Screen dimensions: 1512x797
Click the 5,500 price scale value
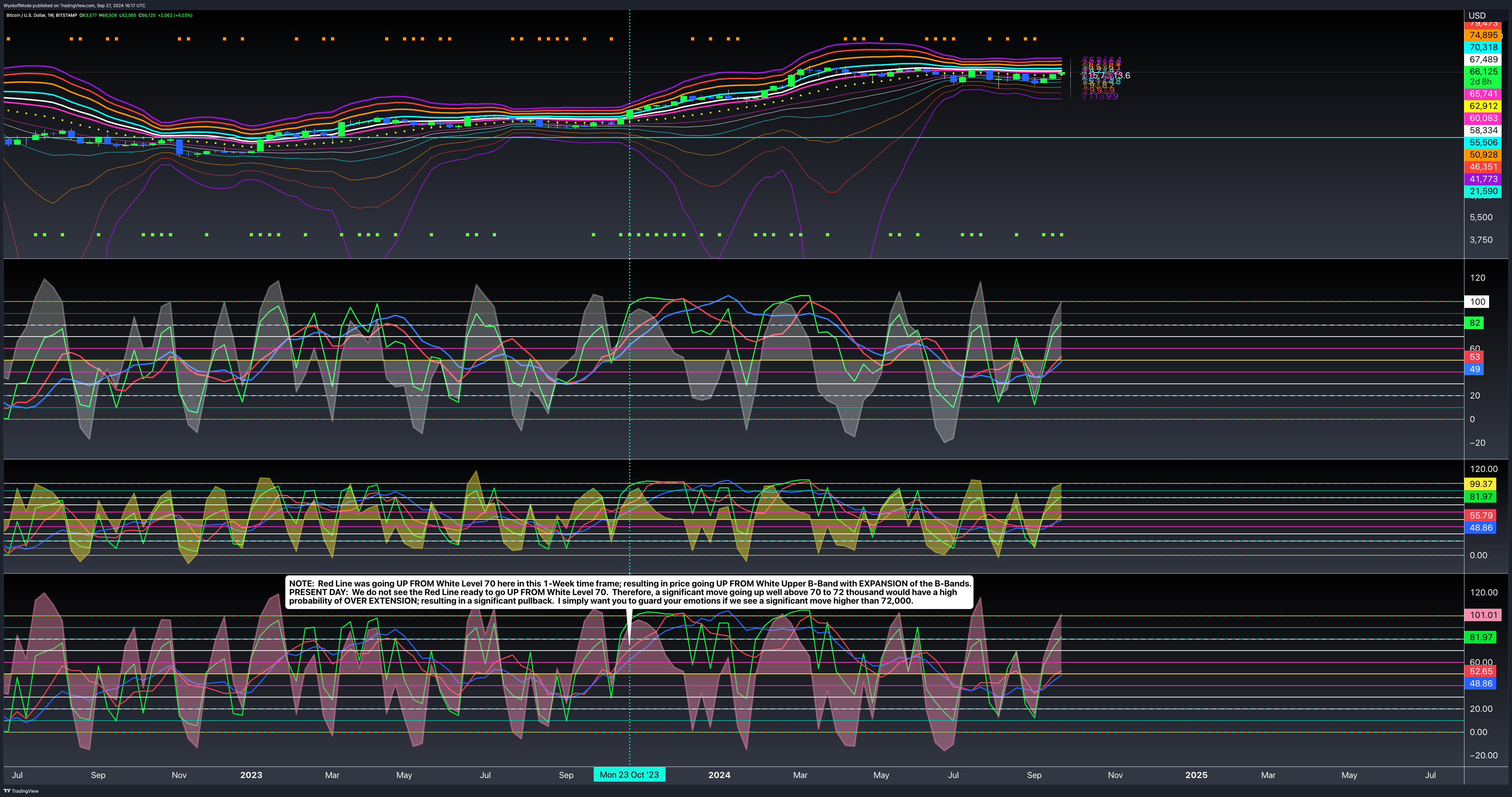click(x=1481, y=217)
